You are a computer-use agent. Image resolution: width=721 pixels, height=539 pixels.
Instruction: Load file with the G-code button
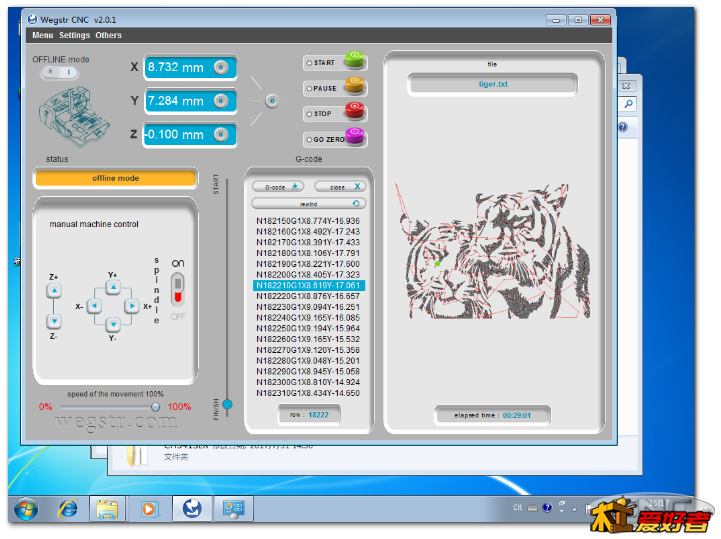(277, 187)
